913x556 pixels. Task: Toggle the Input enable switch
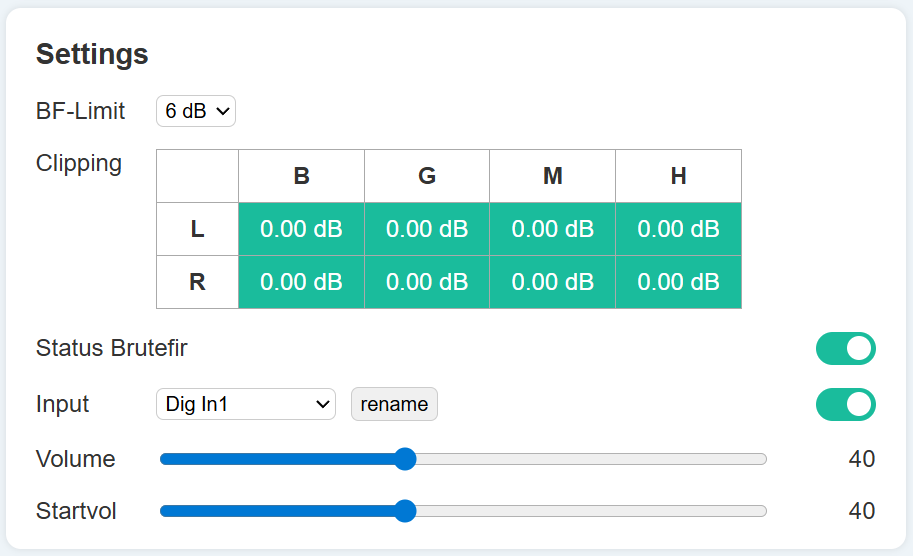[845, 405]
